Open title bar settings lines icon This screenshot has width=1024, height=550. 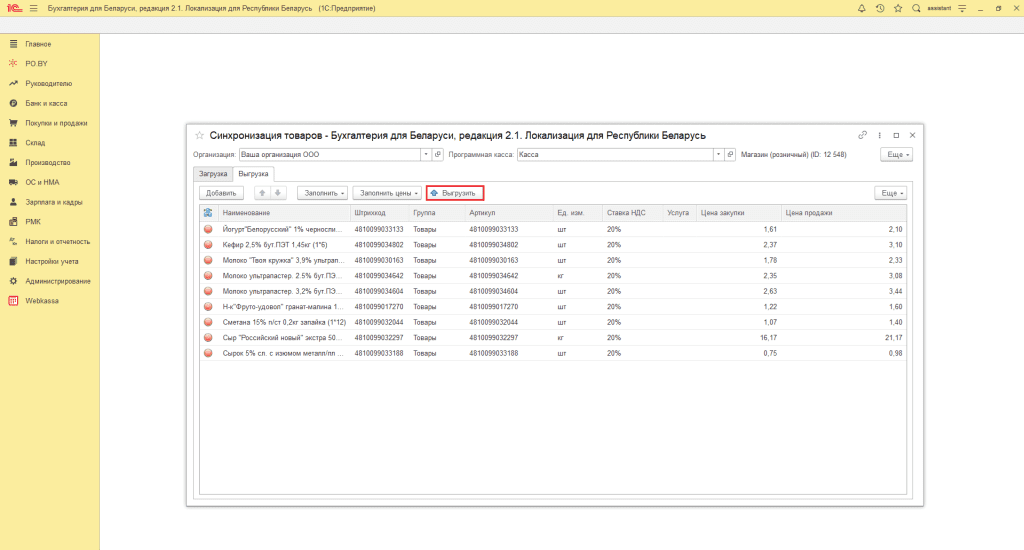[x=962, y=8]
